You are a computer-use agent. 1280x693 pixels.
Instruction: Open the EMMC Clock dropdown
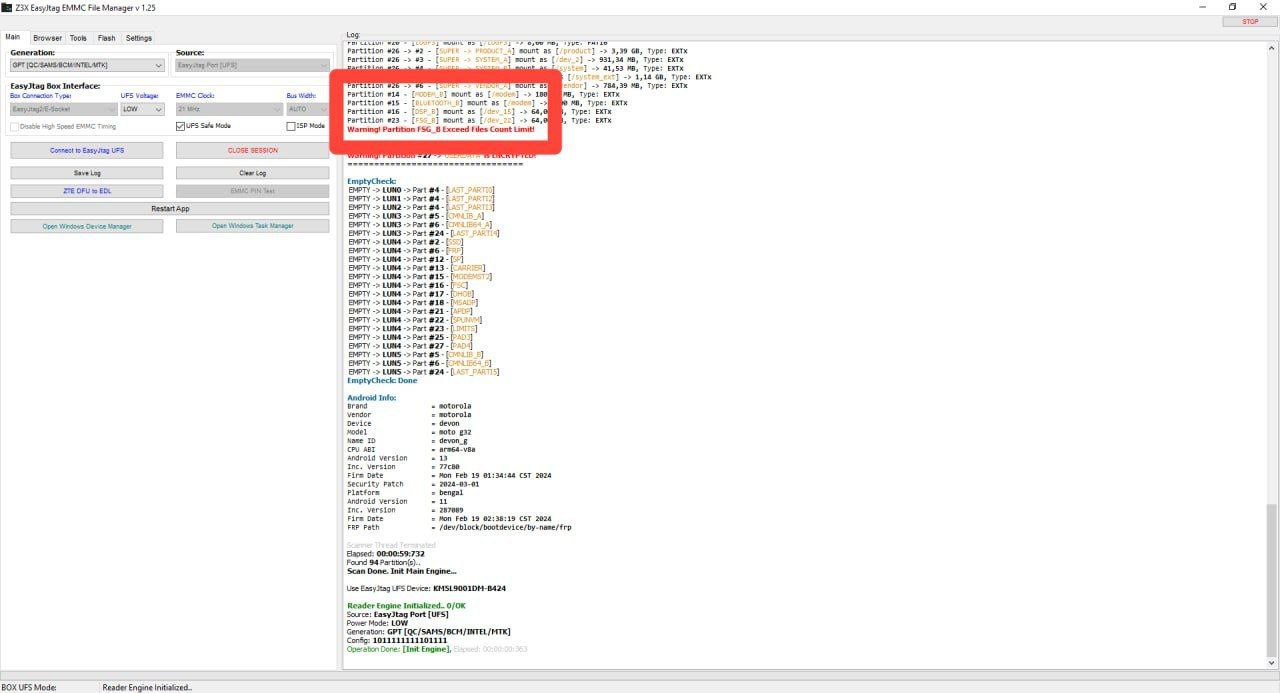point(229,109)
